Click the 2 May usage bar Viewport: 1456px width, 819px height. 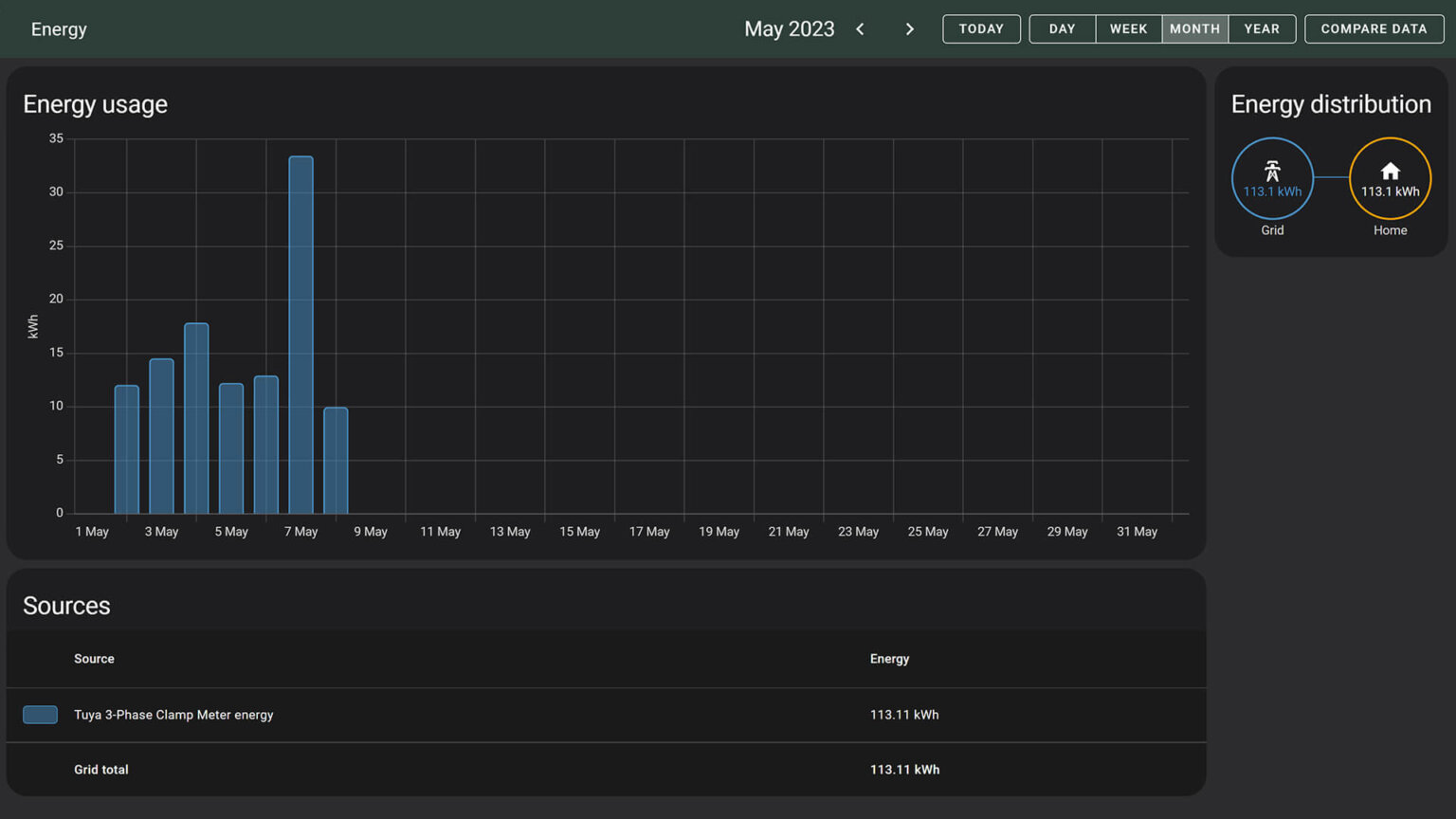(x=127, y=449)
